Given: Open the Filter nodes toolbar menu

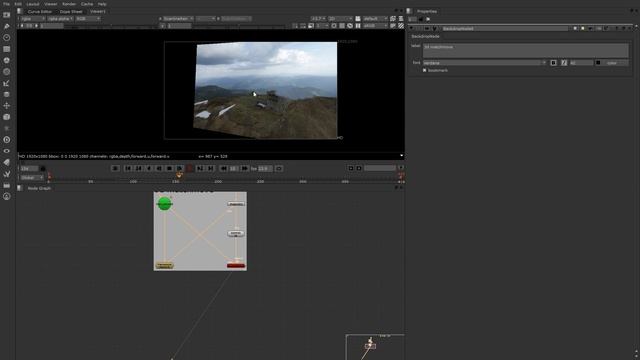Looking at the screenshot, I should click(x=7, y=72).
